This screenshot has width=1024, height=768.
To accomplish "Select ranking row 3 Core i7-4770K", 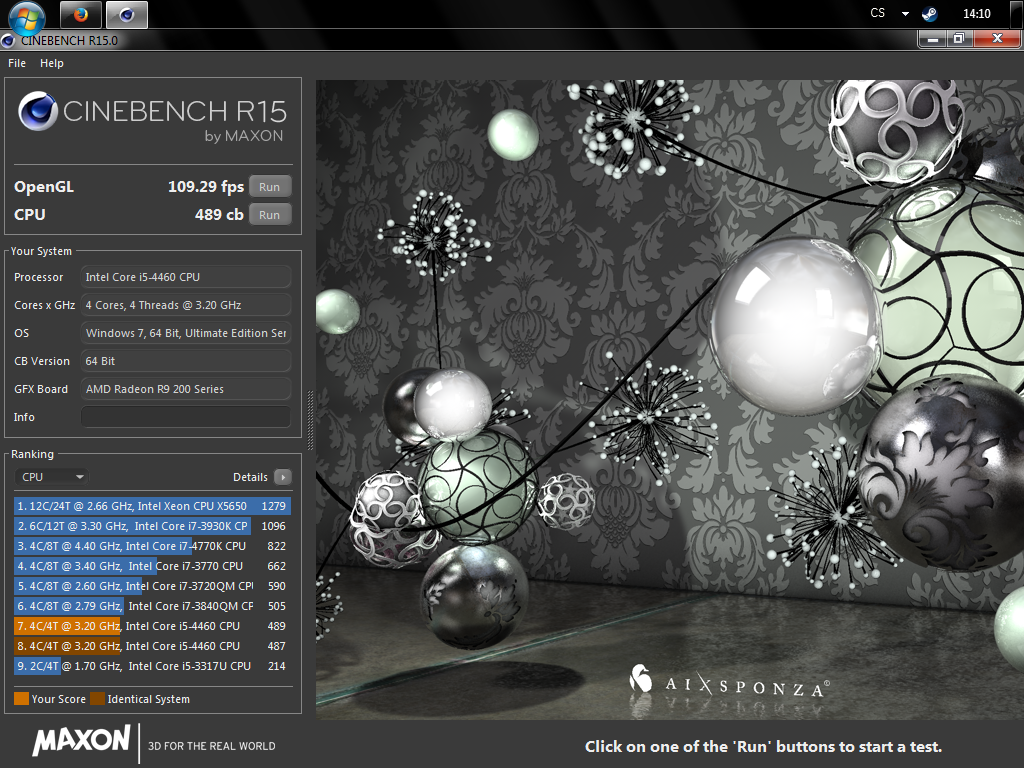I will coord(152,546).
